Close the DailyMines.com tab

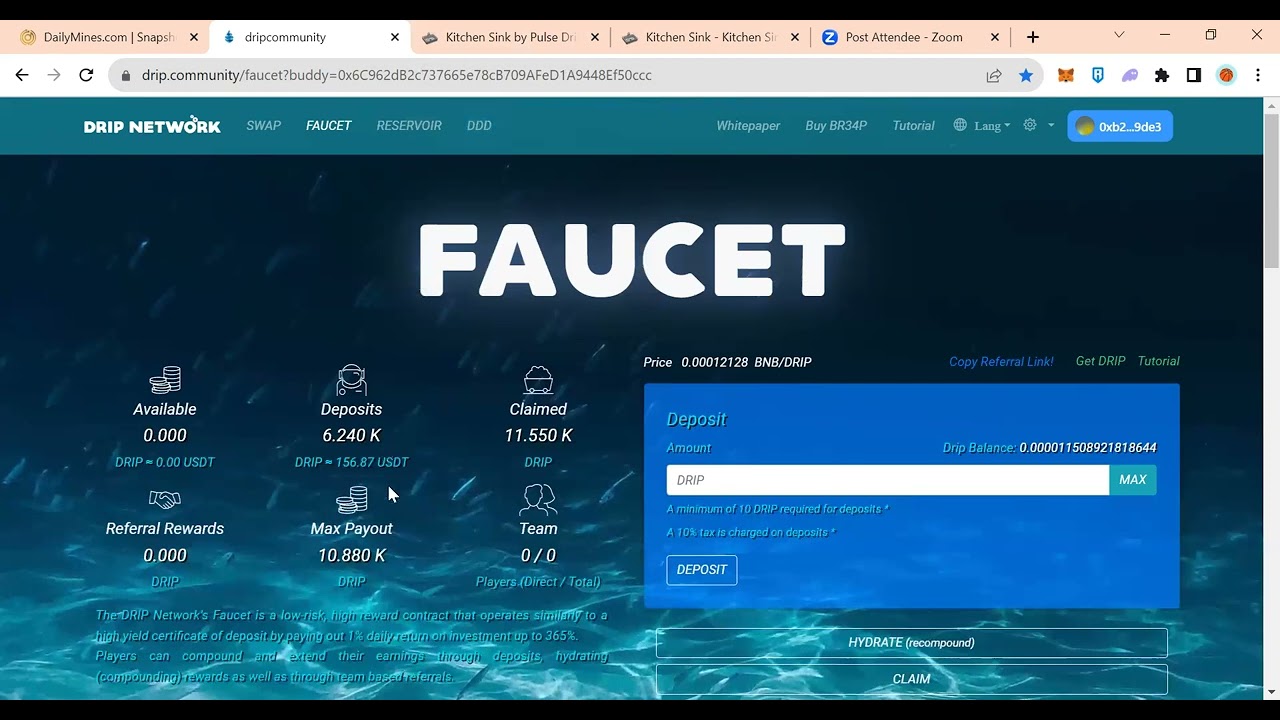(x=194, y=37)
